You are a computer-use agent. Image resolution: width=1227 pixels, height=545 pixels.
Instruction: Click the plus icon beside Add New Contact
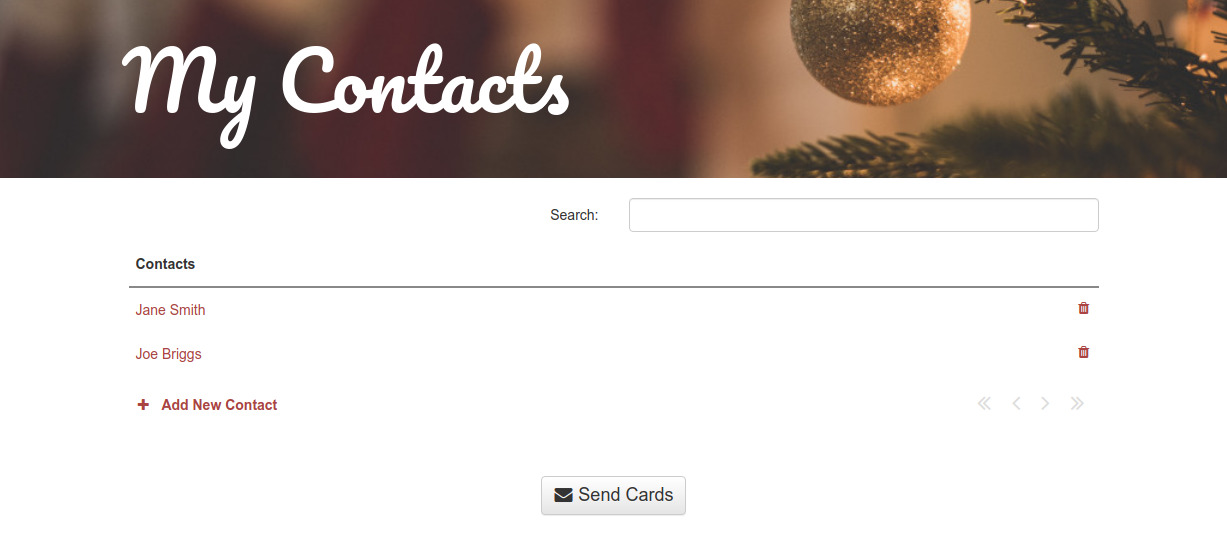click(143, 405)
